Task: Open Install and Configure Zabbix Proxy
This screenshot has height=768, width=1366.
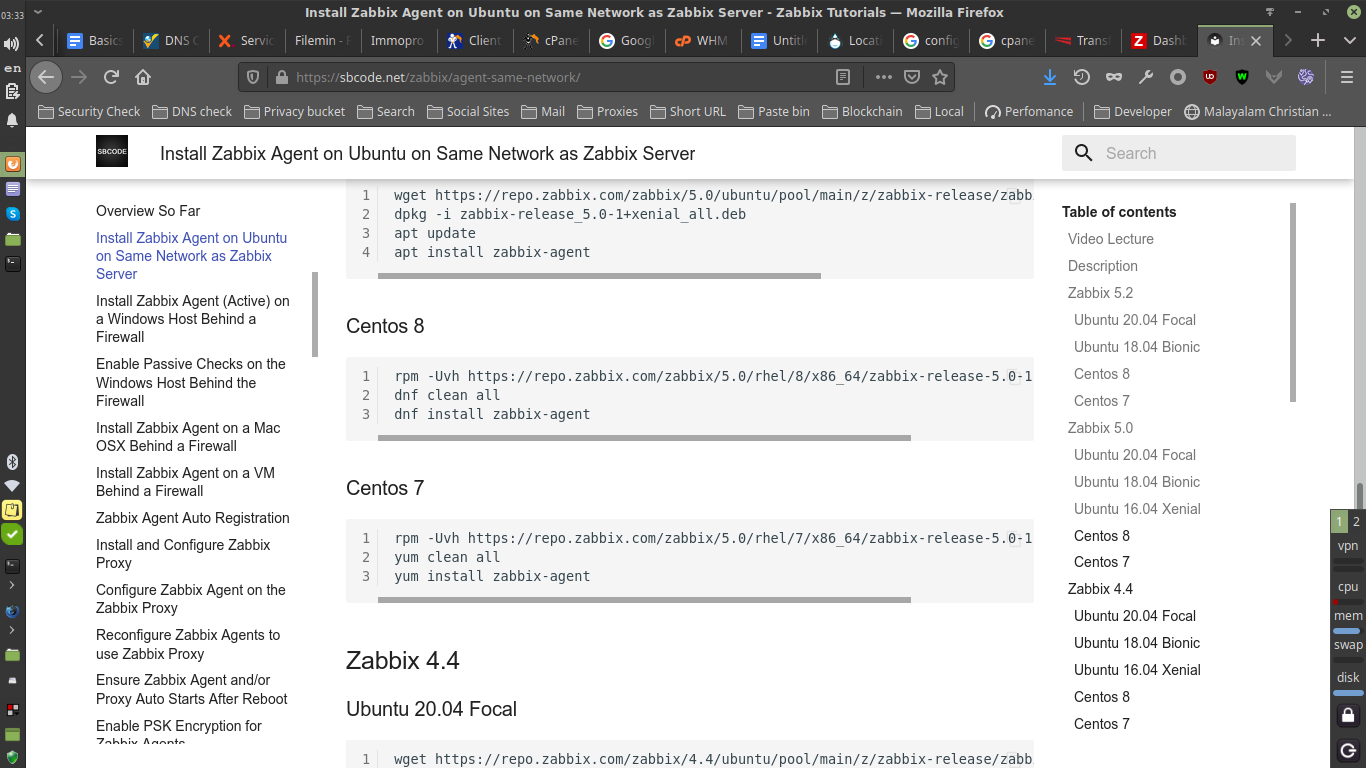Action: click(x=183, y=554)
